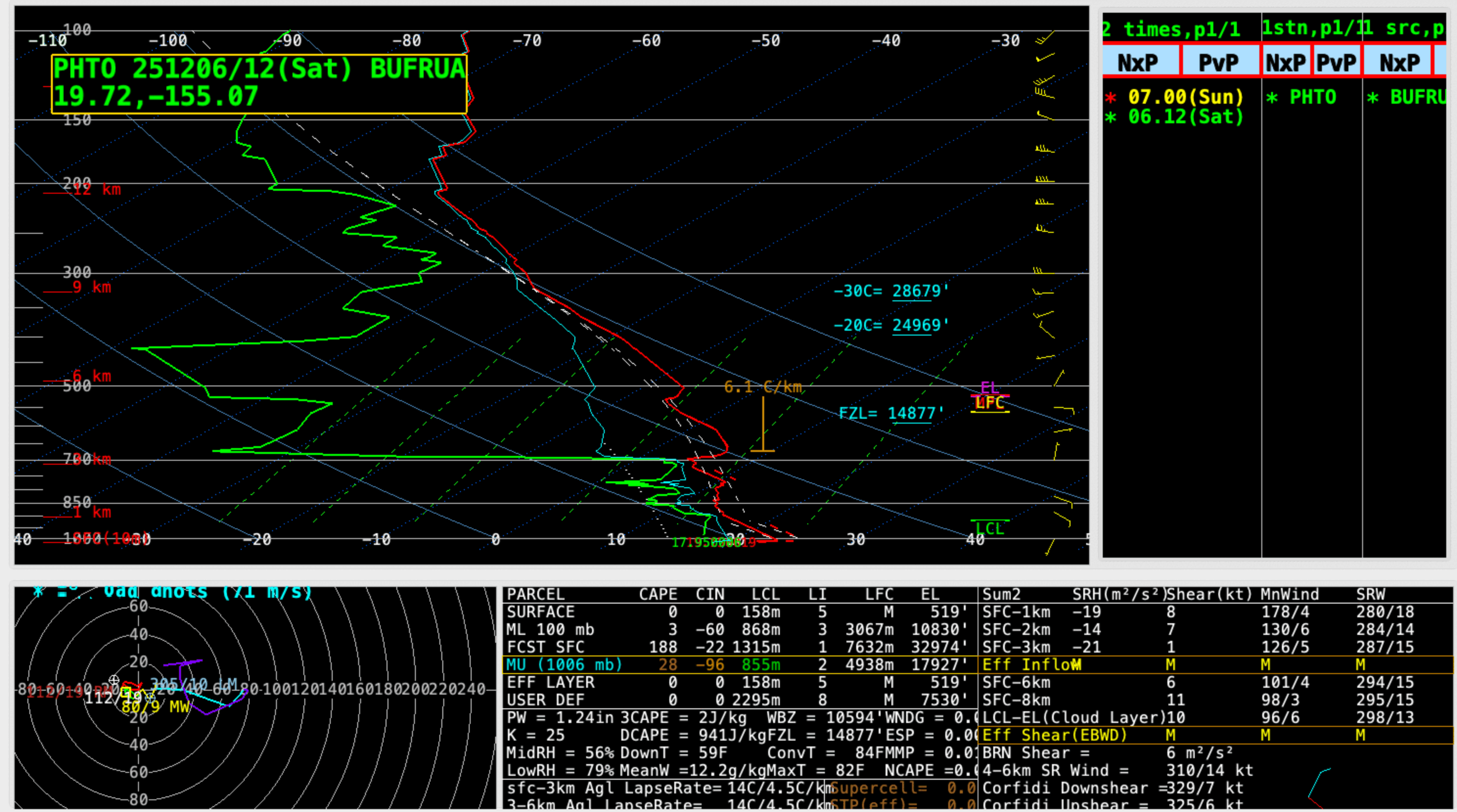
Task: Select PHTO station entry
Action: coord(1312,97)
